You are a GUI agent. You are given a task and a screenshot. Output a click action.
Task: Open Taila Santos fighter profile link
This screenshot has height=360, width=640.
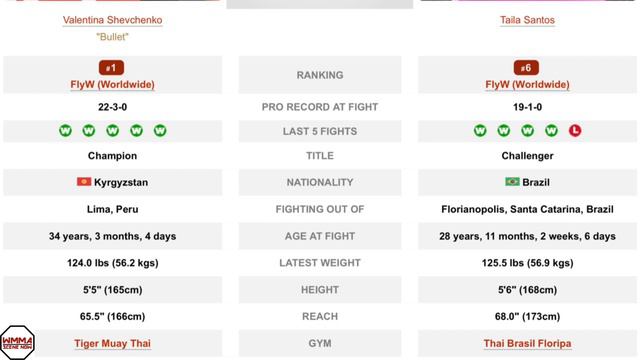527,20
